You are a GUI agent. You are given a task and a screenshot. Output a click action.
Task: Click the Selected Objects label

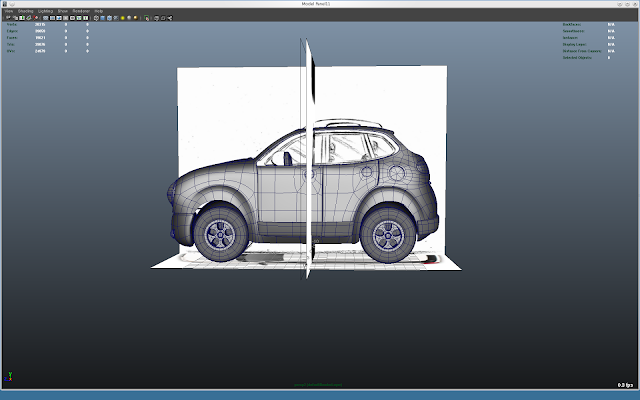pyautogui.click(x=577, y=58)
